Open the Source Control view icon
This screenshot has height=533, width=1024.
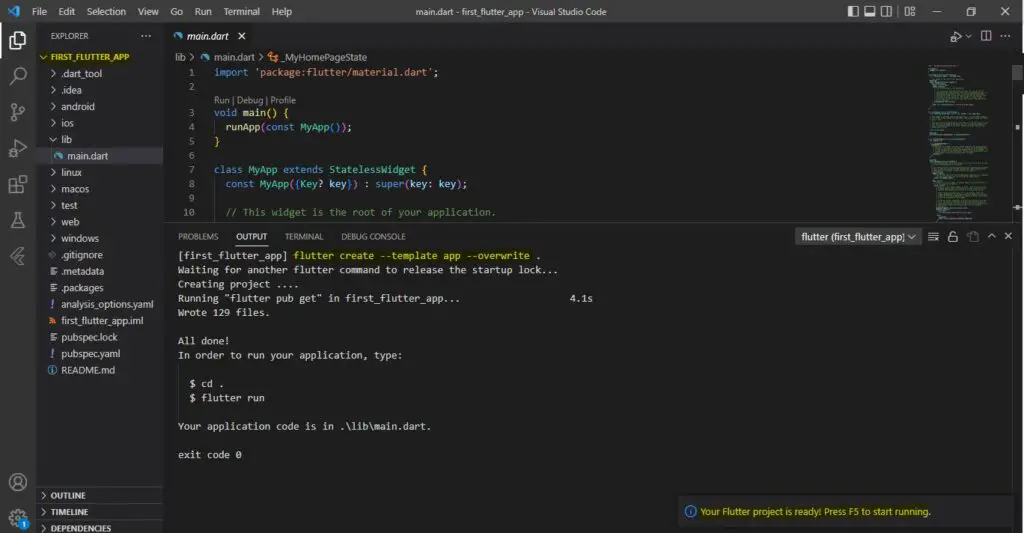coord(18,112)
